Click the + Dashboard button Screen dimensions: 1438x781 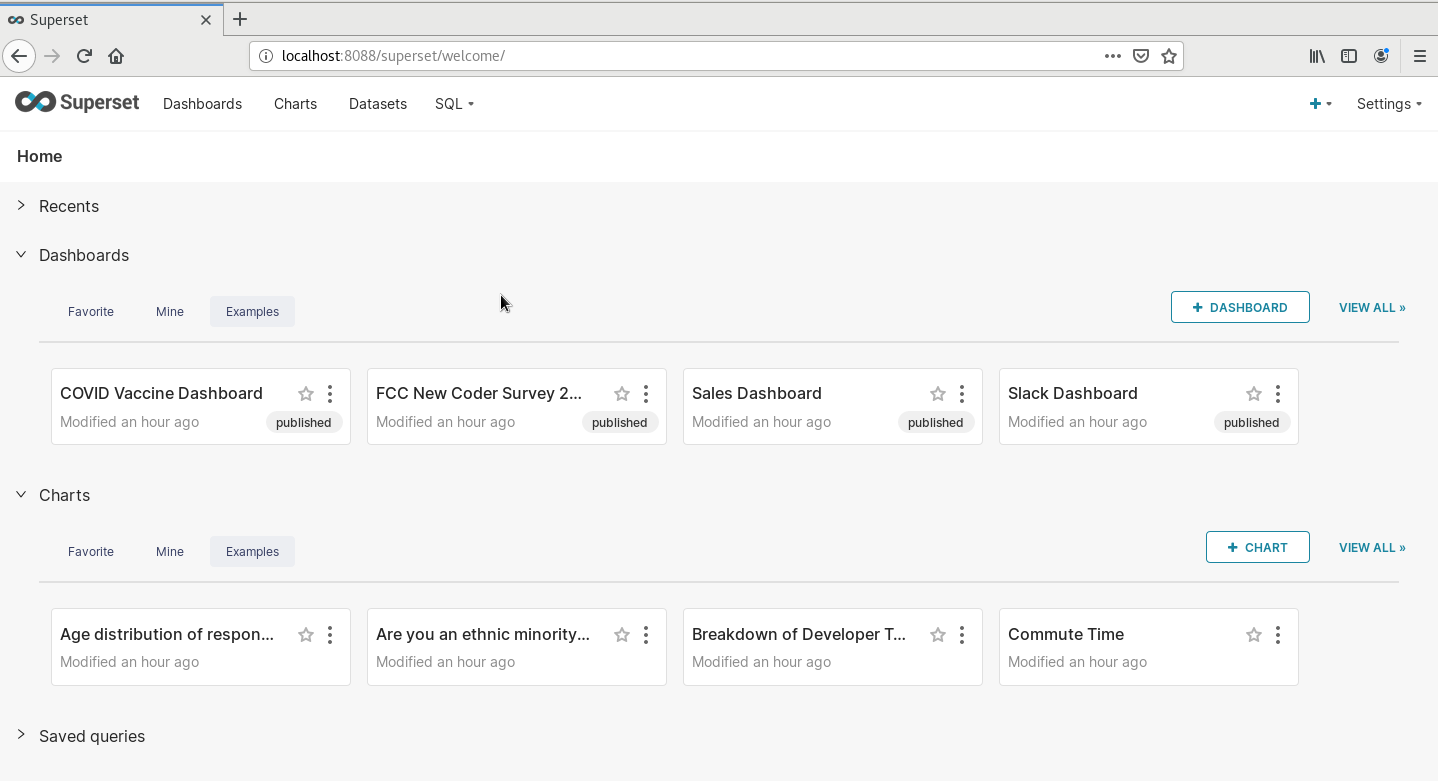[x=1240, y=308]
